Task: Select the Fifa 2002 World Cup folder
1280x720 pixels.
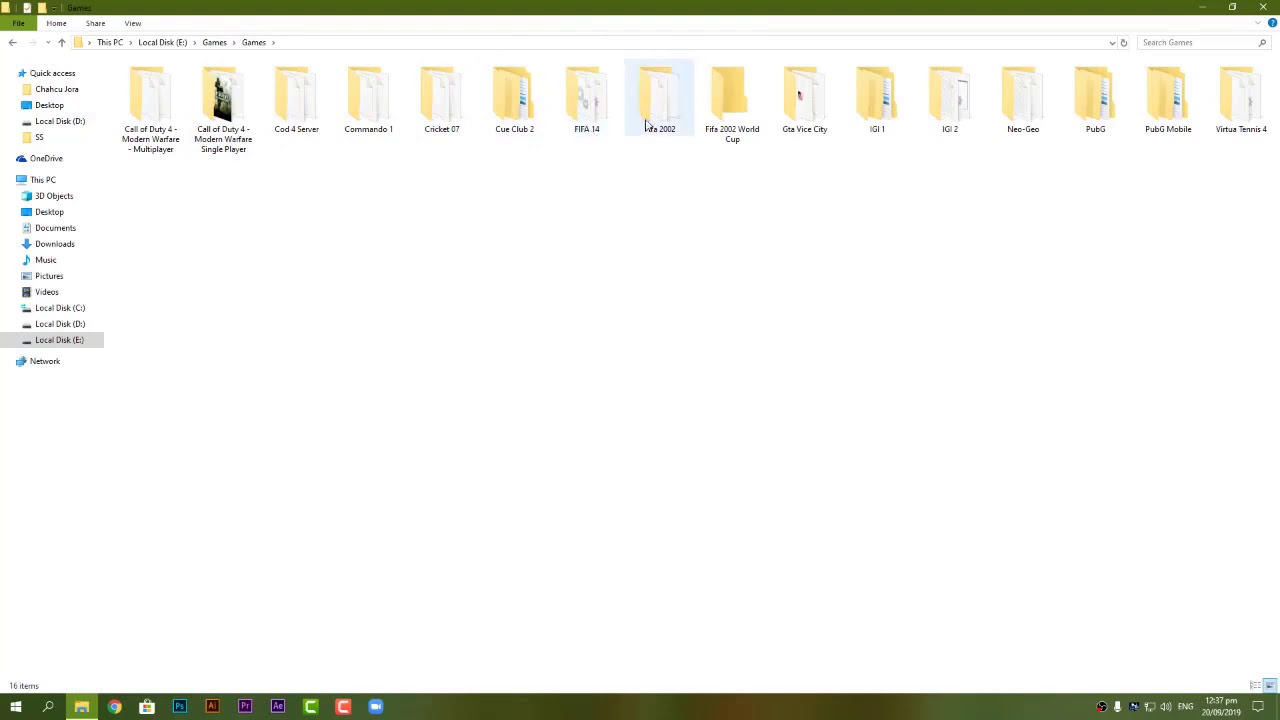Action: 732,105
